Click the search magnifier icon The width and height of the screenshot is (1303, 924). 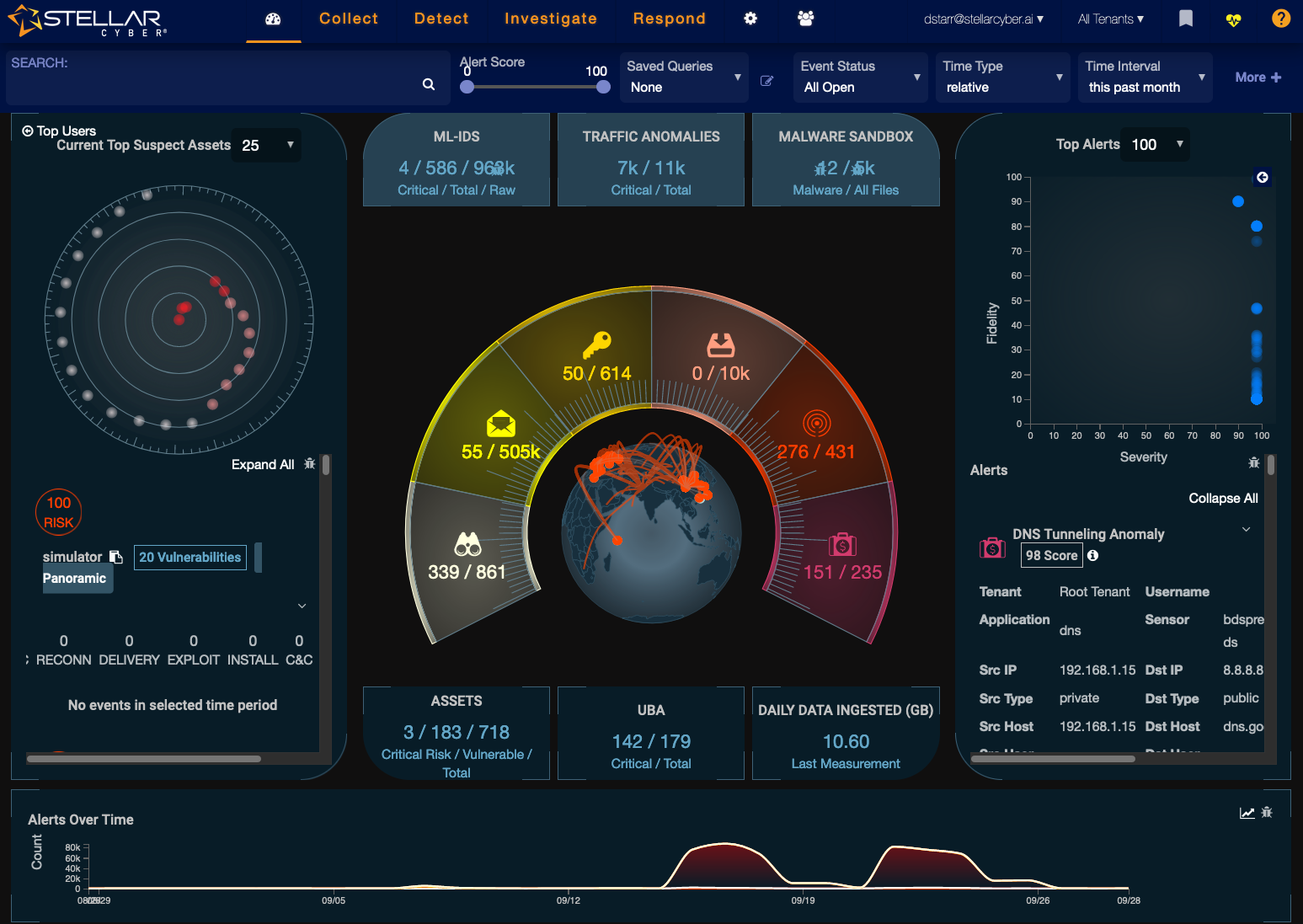[429, 84]
